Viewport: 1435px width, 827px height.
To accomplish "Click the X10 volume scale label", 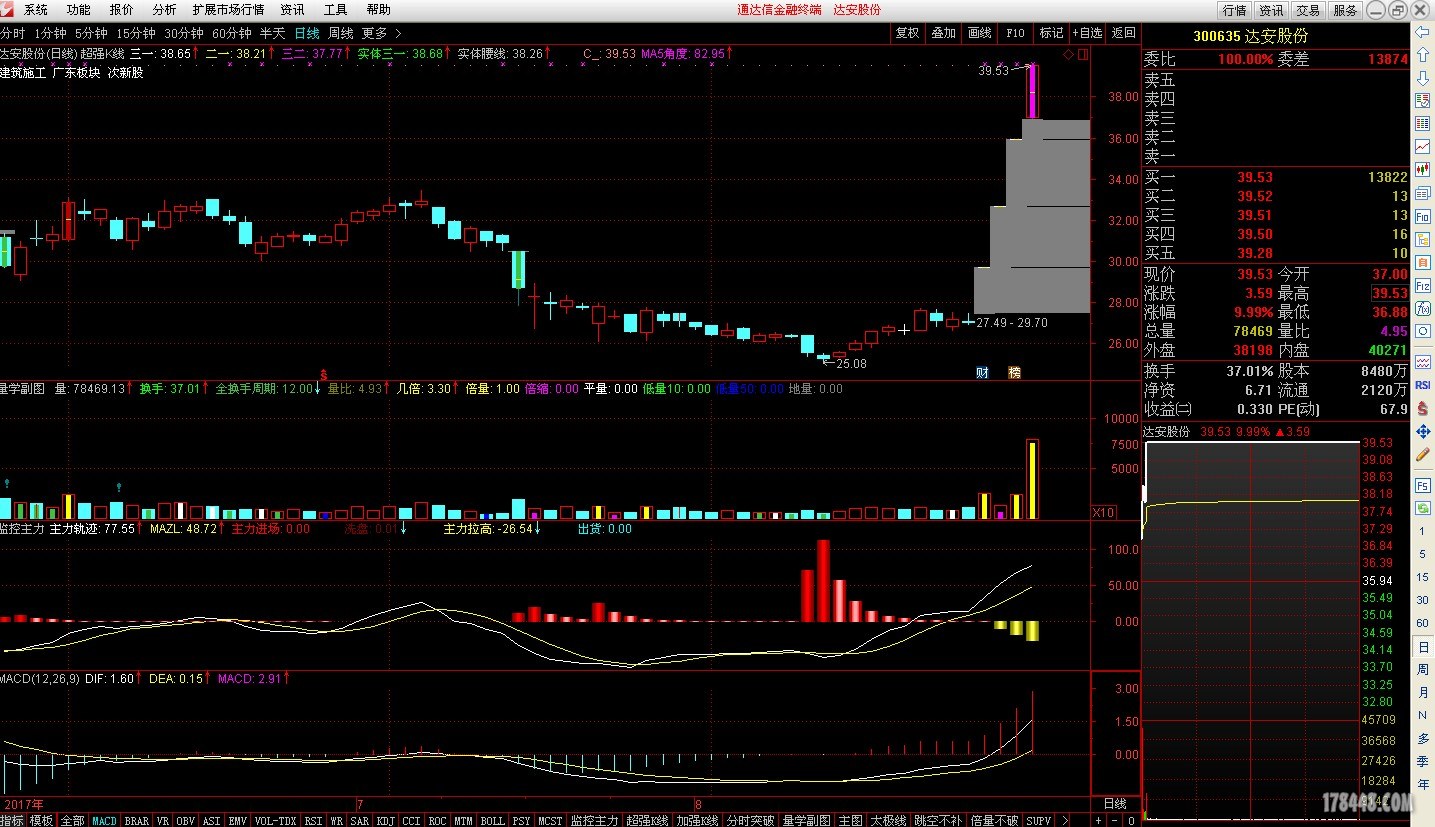I will (1103, 512).
